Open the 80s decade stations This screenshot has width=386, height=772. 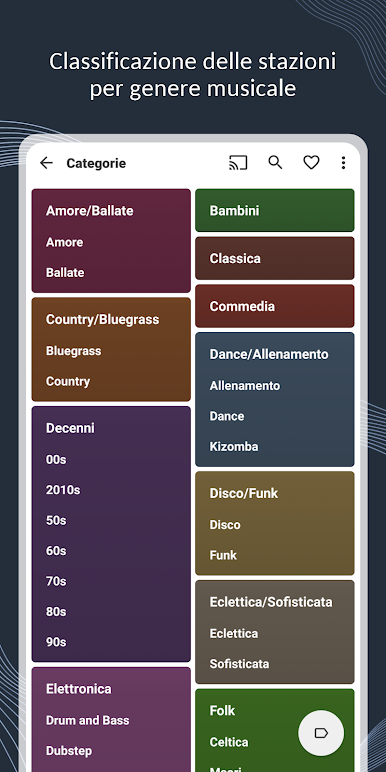tap(56, 611)
